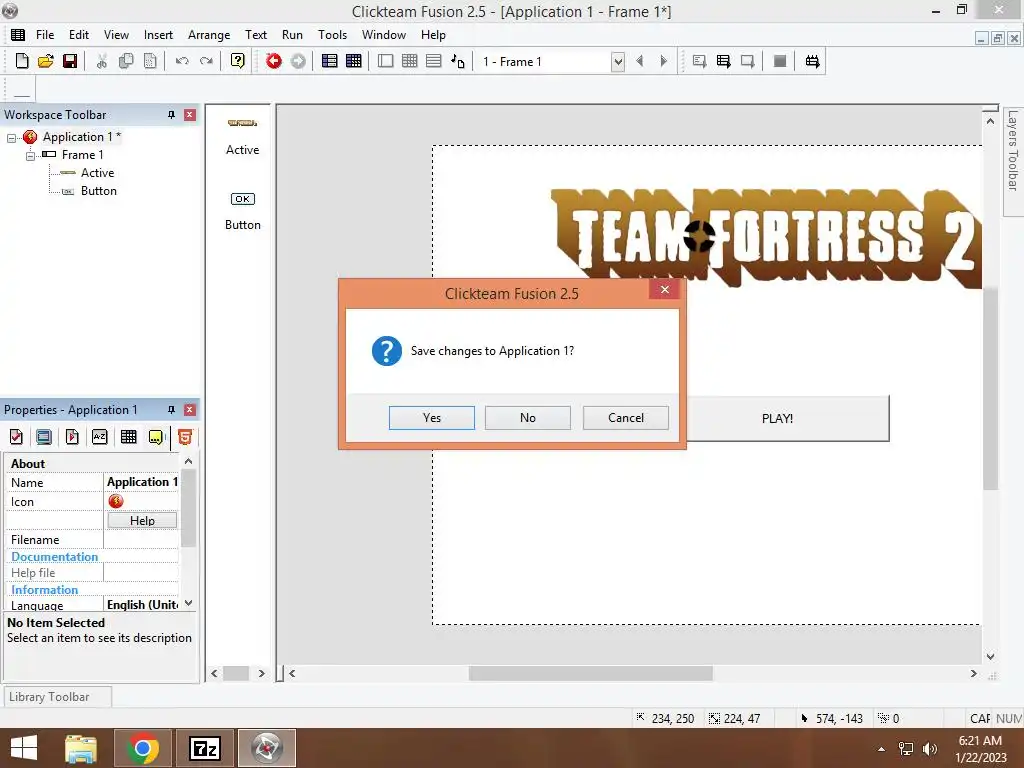Viewport: 1024px width, 768px height.
Task: Click the New application icon
Action: click(x=22, y=61)
